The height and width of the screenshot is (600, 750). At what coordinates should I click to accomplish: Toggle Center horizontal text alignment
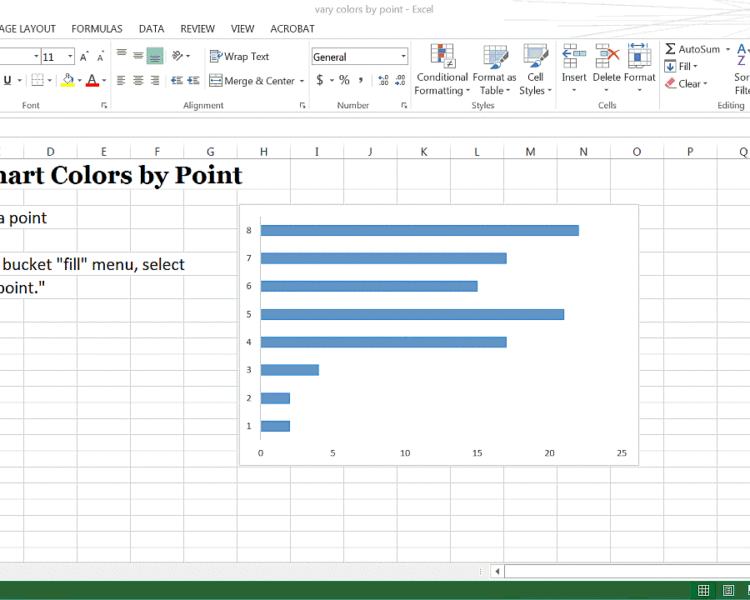click(138, 81)
